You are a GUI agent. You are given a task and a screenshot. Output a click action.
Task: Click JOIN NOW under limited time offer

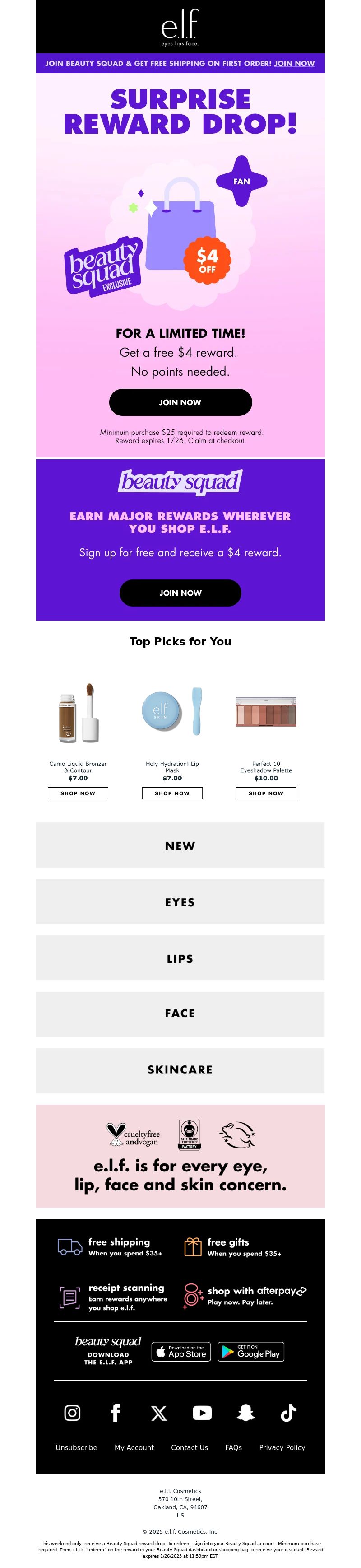(180, 402)
